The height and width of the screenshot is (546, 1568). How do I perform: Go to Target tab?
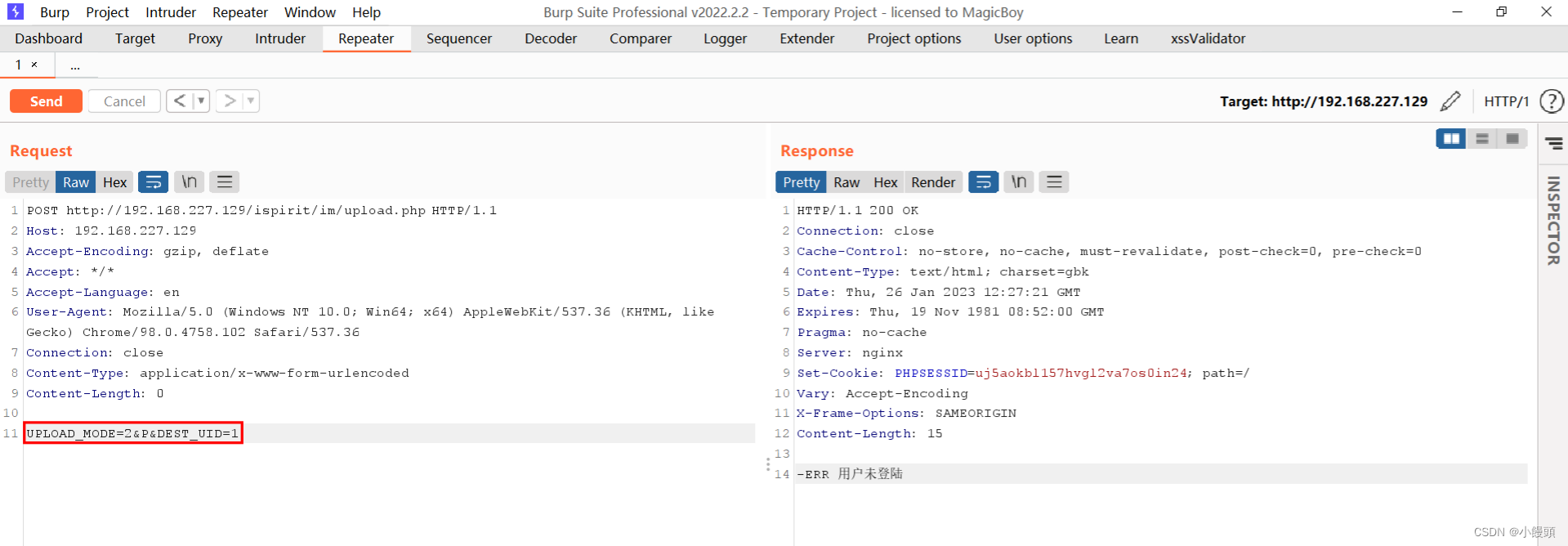pos(135,38)
